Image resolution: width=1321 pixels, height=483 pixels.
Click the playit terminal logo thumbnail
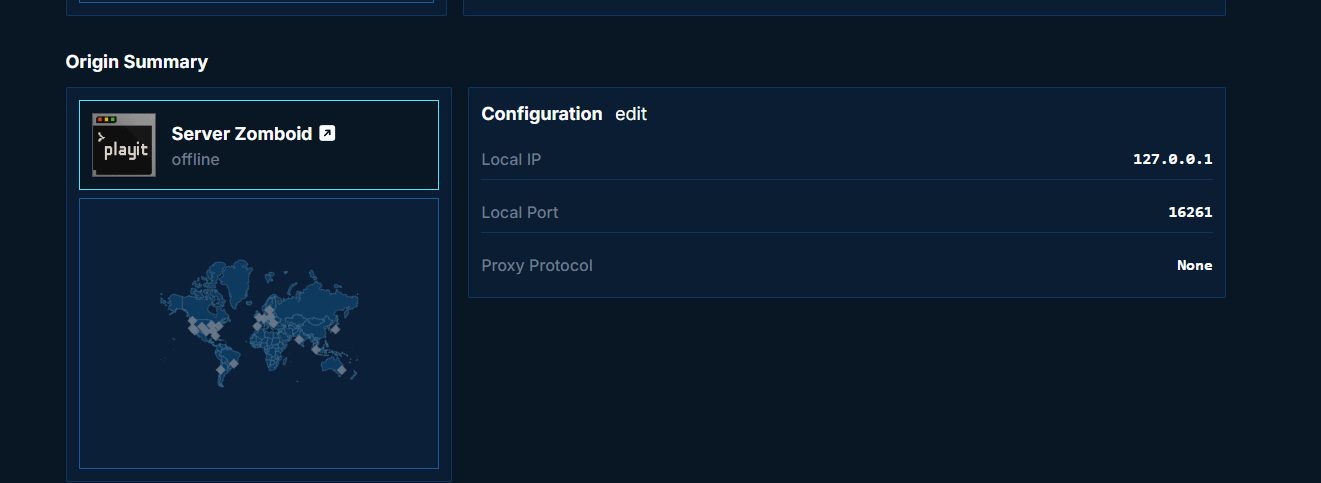[x=124, y=145]
